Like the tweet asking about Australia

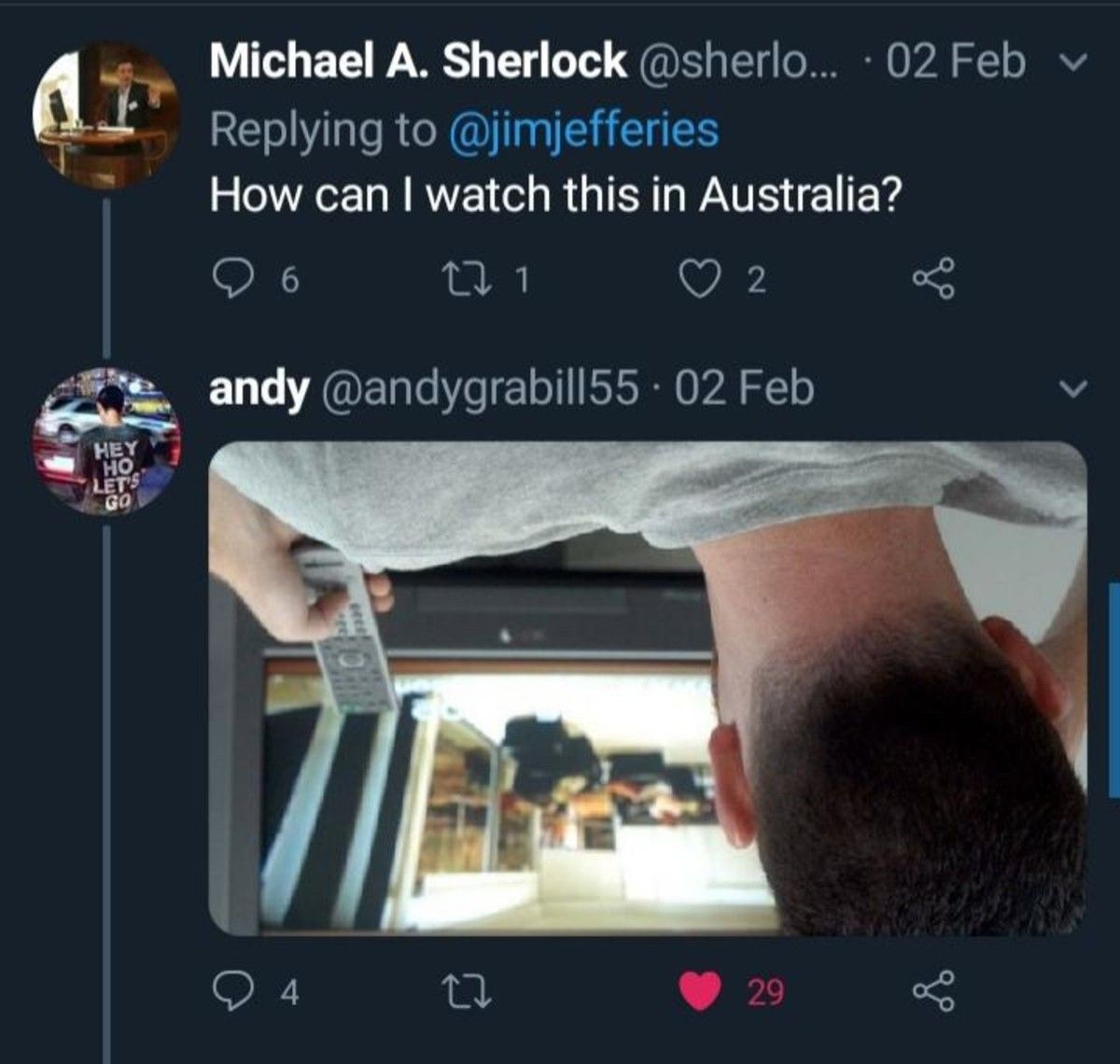pyautogui.click(x=695, y=278)
